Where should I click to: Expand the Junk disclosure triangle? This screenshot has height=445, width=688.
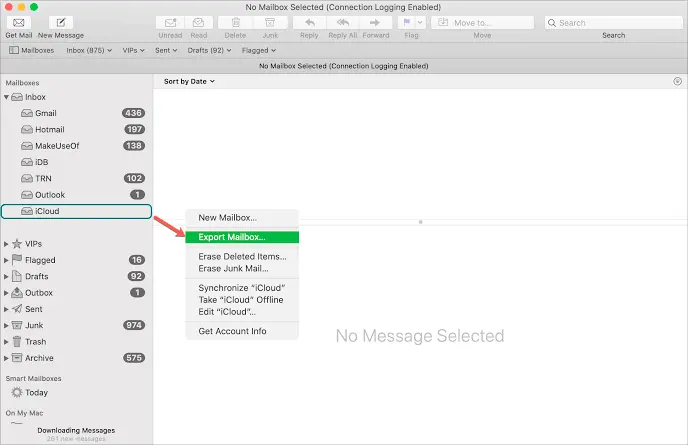coord(6,326)
